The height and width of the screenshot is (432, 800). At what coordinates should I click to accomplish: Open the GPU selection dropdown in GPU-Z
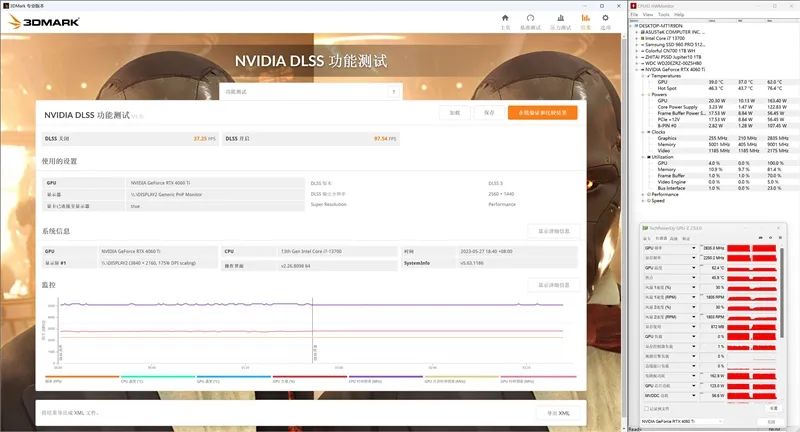pyautogui.click(x=683, y=421)
